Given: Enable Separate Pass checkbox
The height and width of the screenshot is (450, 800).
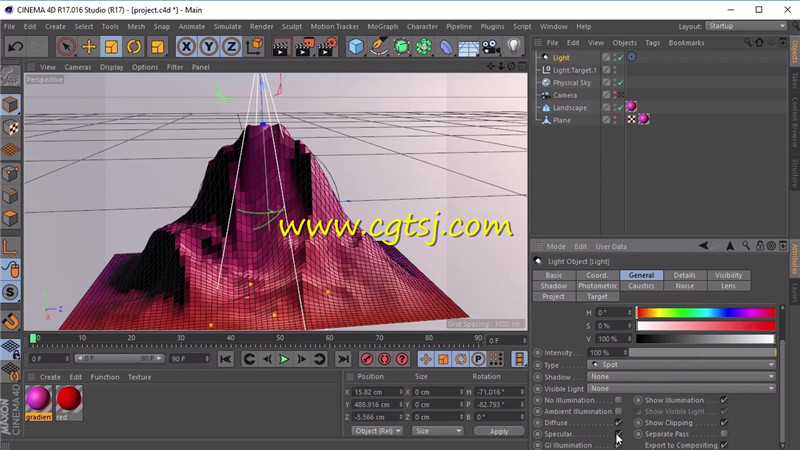Looking at the screenshot, I should point(724,434).
